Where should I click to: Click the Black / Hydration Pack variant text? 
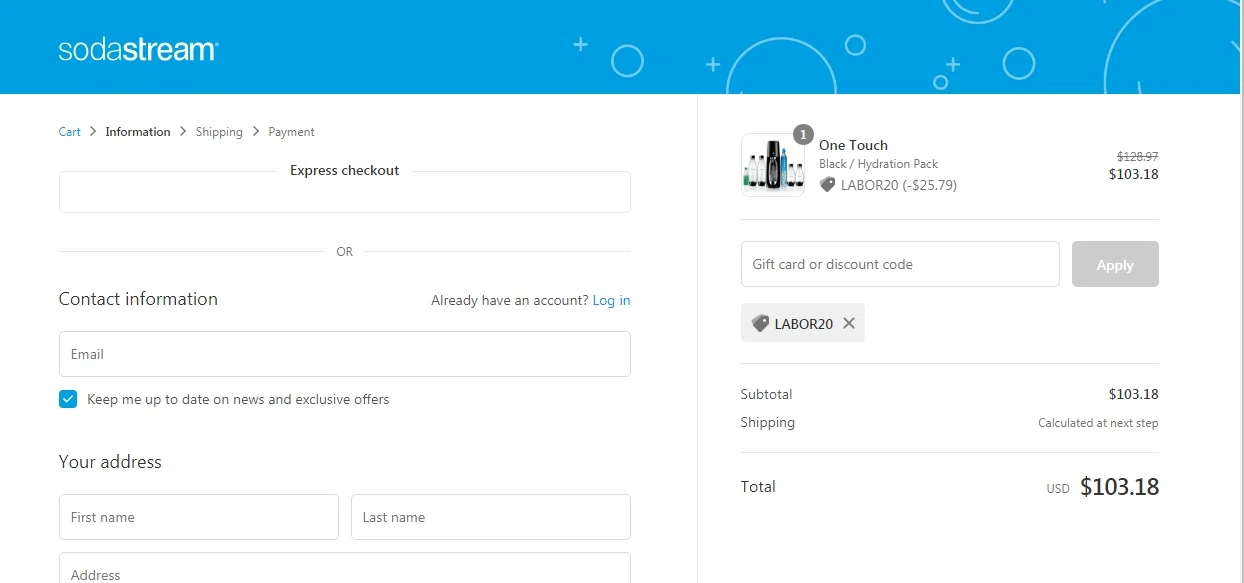(878, 164)
